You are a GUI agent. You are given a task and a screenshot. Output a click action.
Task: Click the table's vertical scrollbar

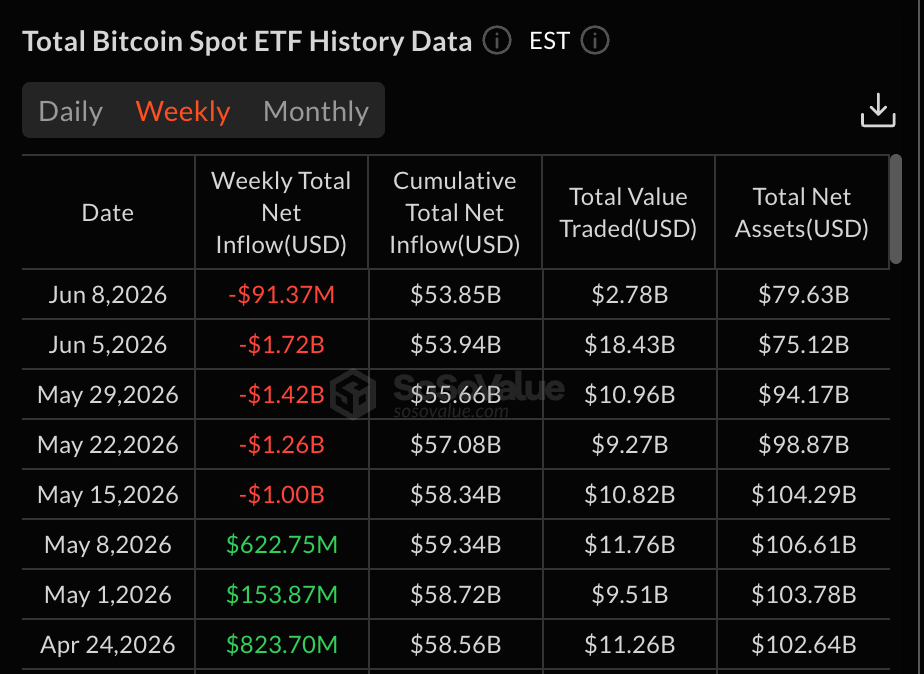tap(896, 209)
